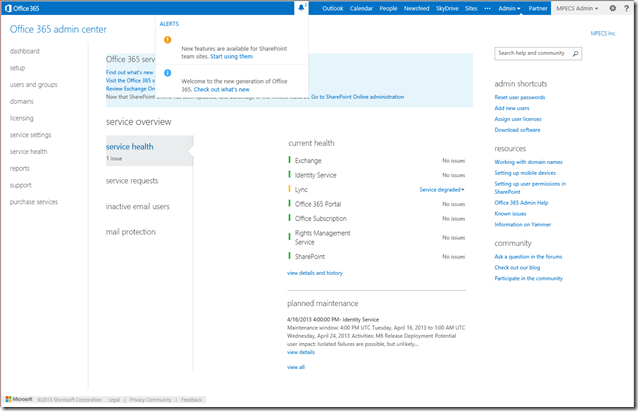Viewport: 638px width, 411px height.
Task: Open service health in the left sidebar
Action: point(28,151)
